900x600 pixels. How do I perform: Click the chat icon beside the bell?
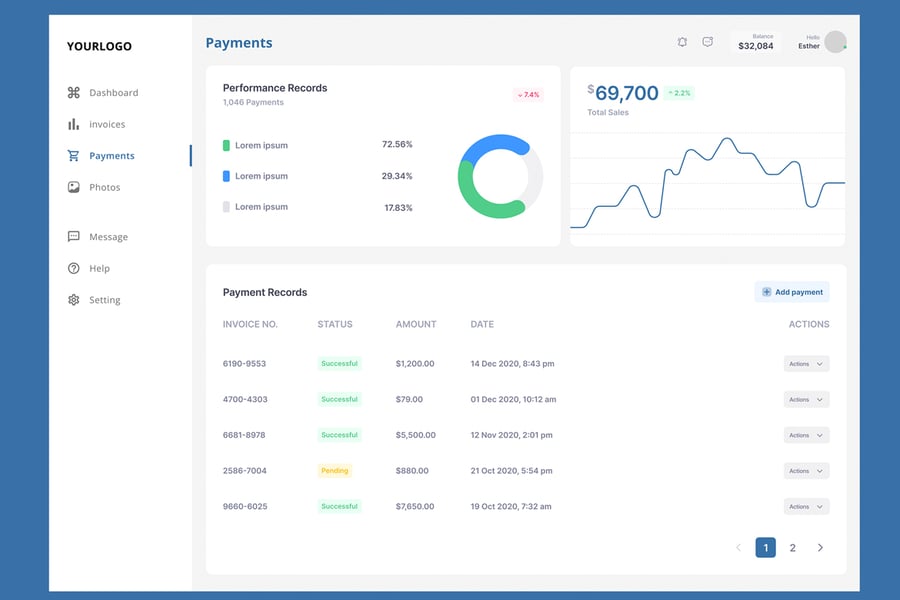tap(708, 42)
